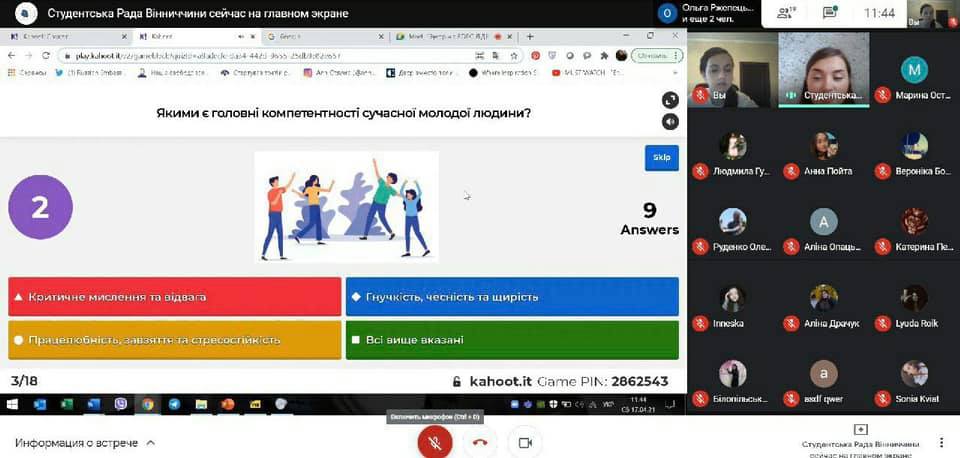Open Excel from the taskbar
This screenshot has width=960, height=458.
(67, 404)
